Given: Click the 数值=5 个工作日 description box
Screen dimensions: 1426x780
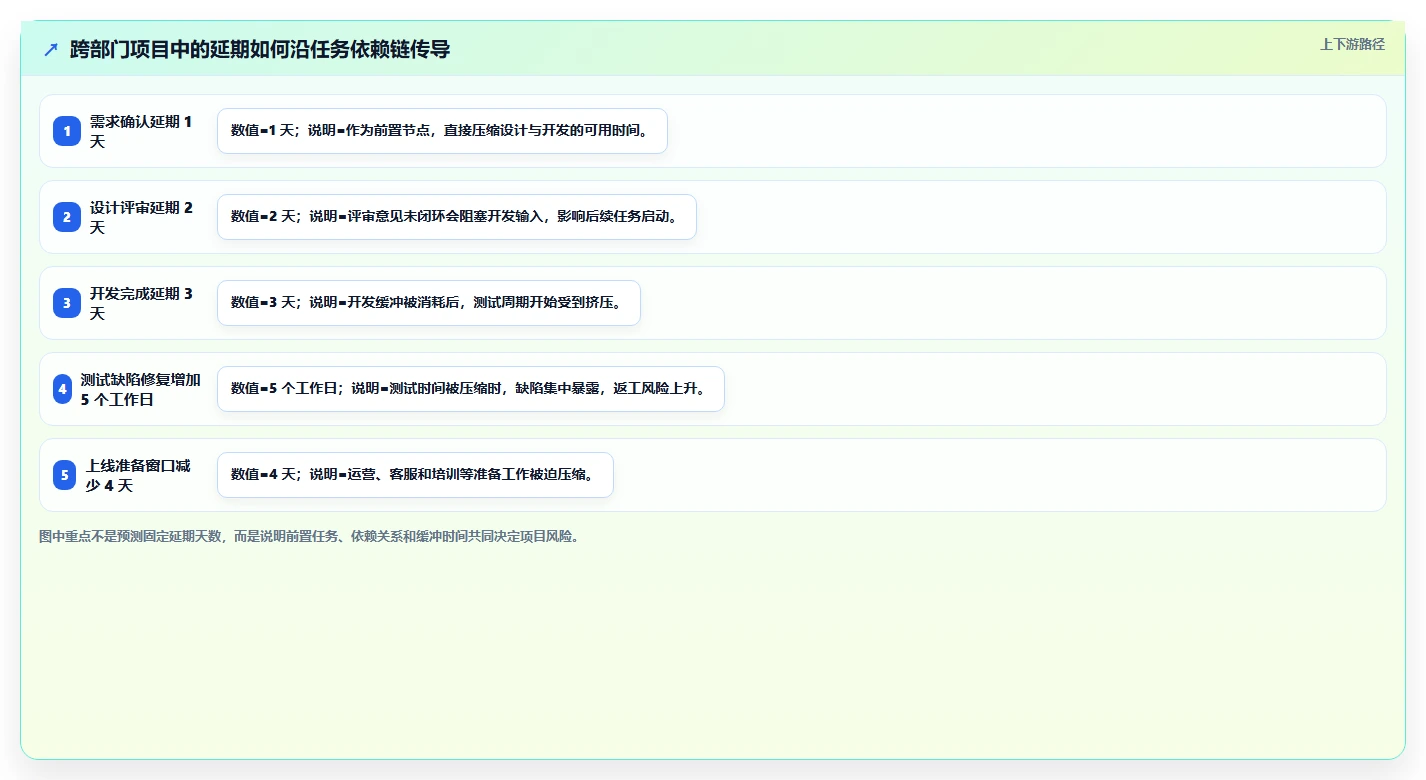Looking at the screenshot, I should [470, 389].
